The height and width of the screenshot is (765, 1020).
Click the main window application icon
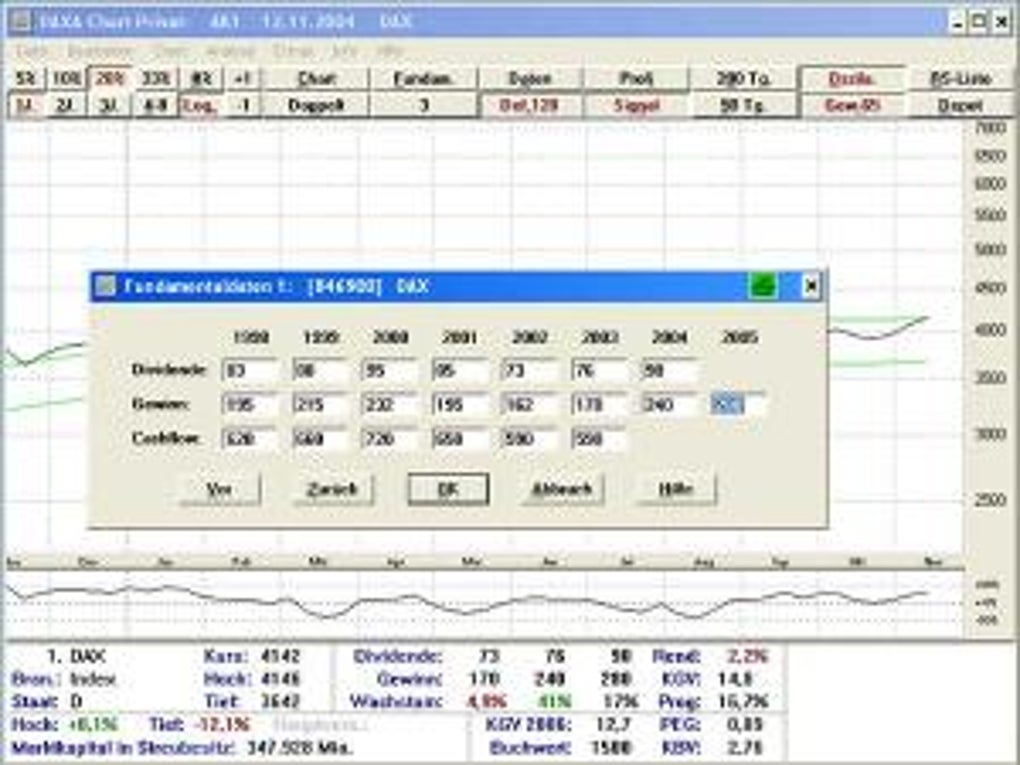click(x=19, y=21)
